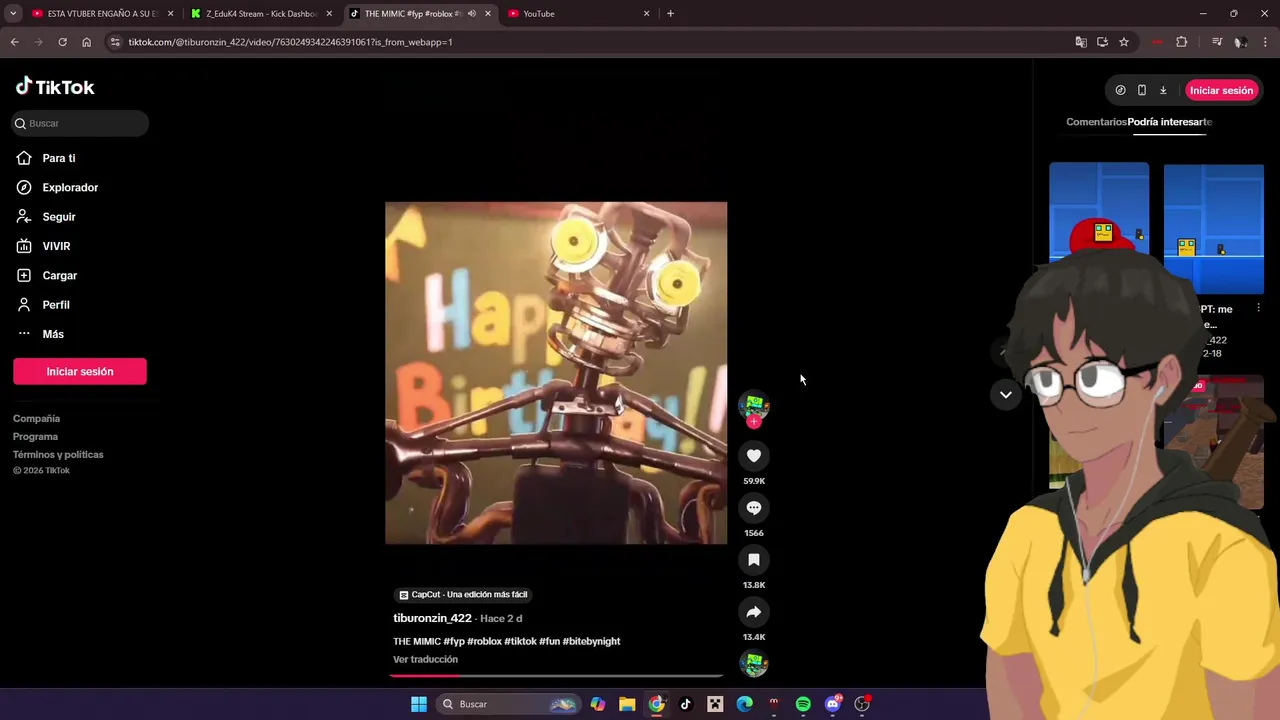Go back in browser
The image size is (1280, 720).
(14, 42)
